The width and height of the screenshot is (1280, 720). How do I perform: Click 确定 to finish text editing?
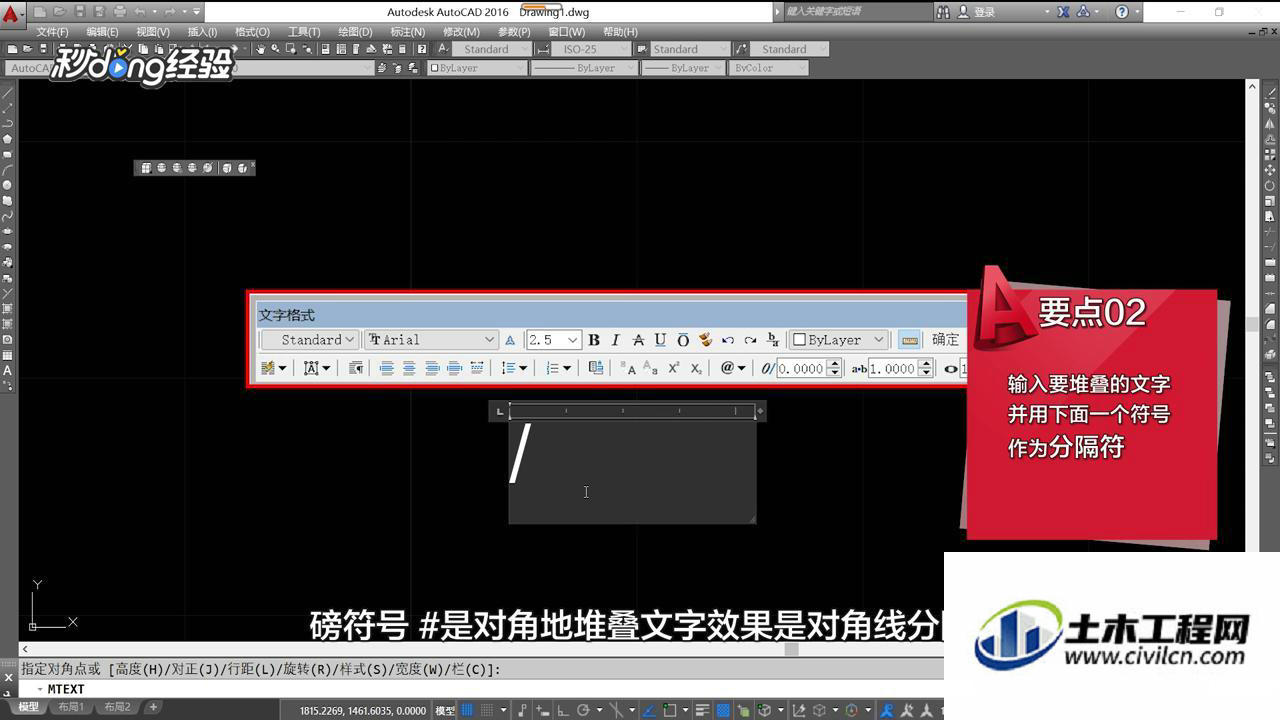[x=945, y=340]
